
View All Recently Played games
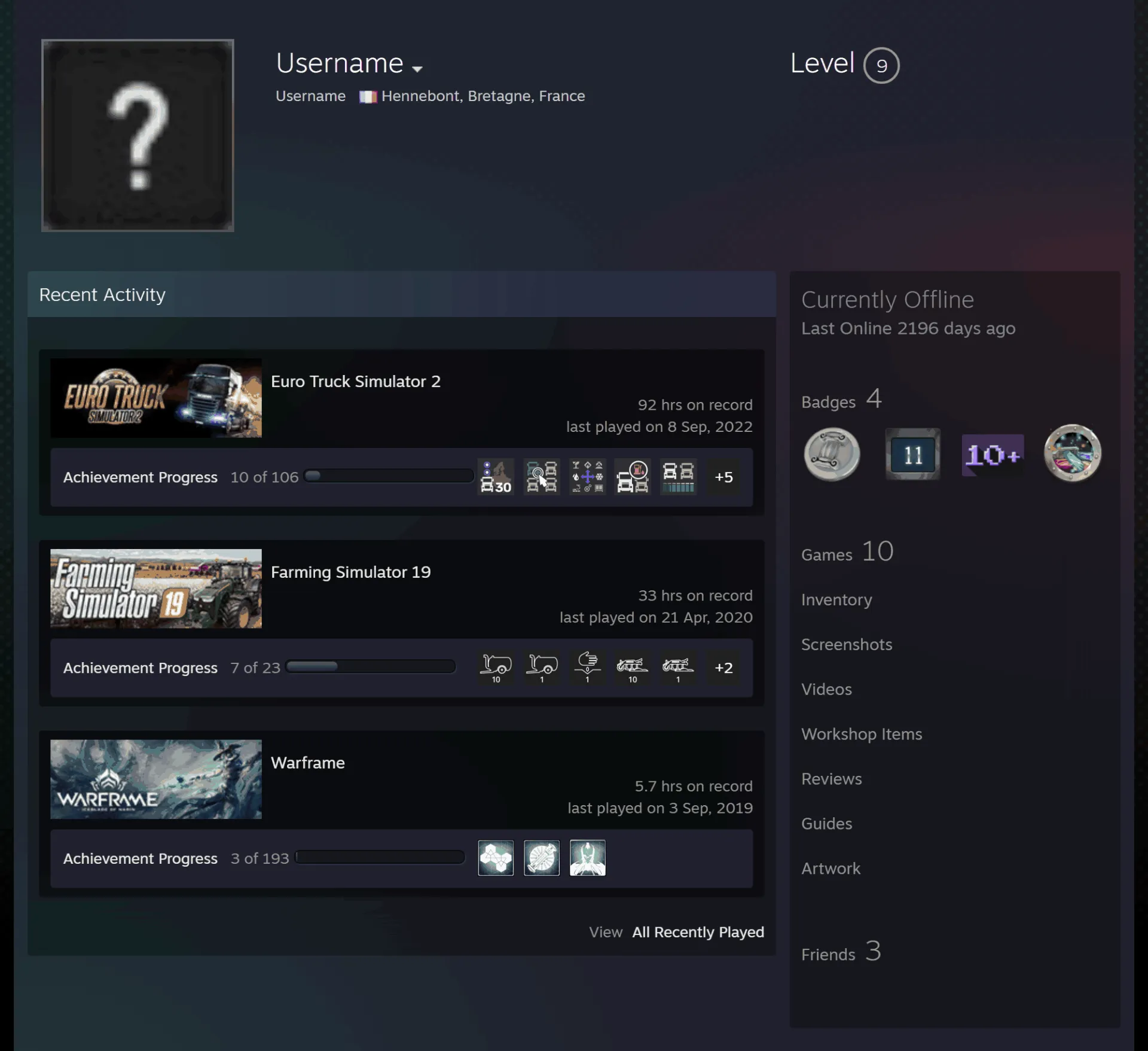coord(698,932)
